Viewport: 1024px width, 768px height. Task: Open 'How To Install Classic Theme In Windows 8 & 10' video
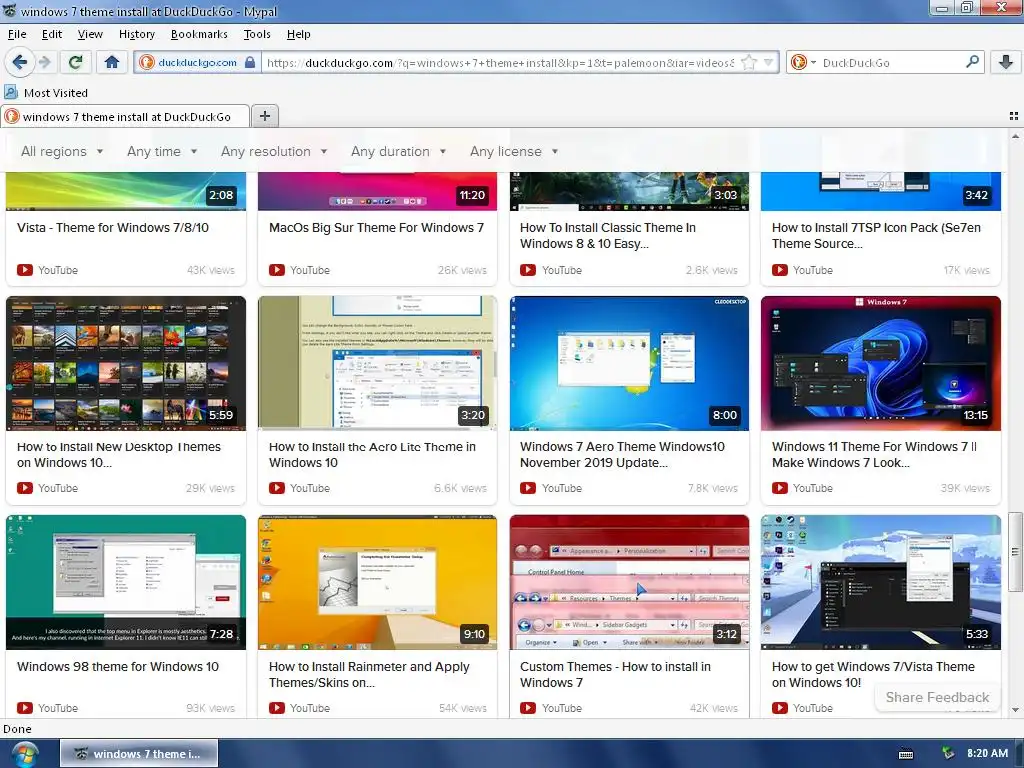point(608,235)
